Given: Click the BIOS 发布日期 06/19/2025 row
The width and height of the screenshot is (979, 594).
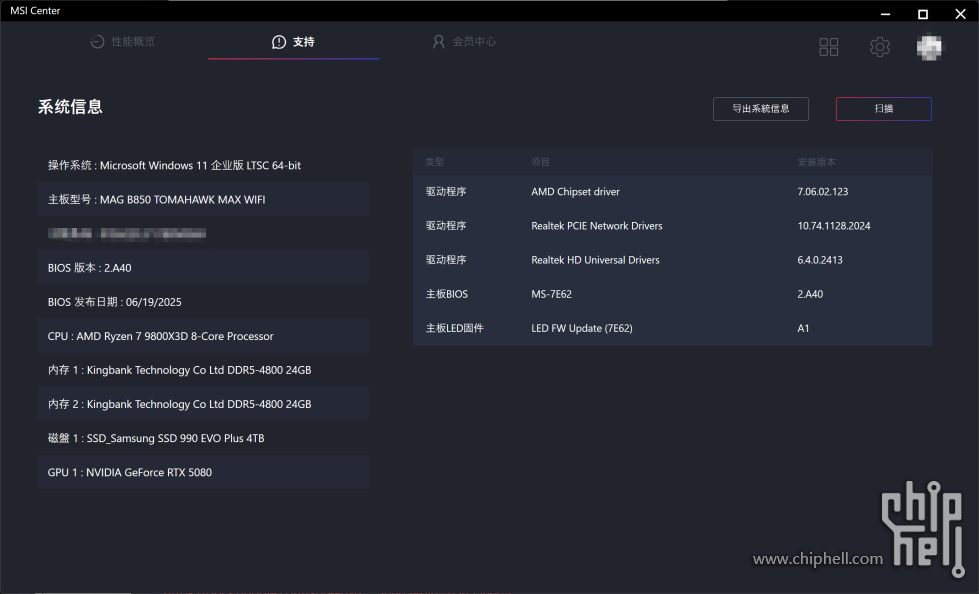Looking at the screenshot, I should tap(203, 302).
